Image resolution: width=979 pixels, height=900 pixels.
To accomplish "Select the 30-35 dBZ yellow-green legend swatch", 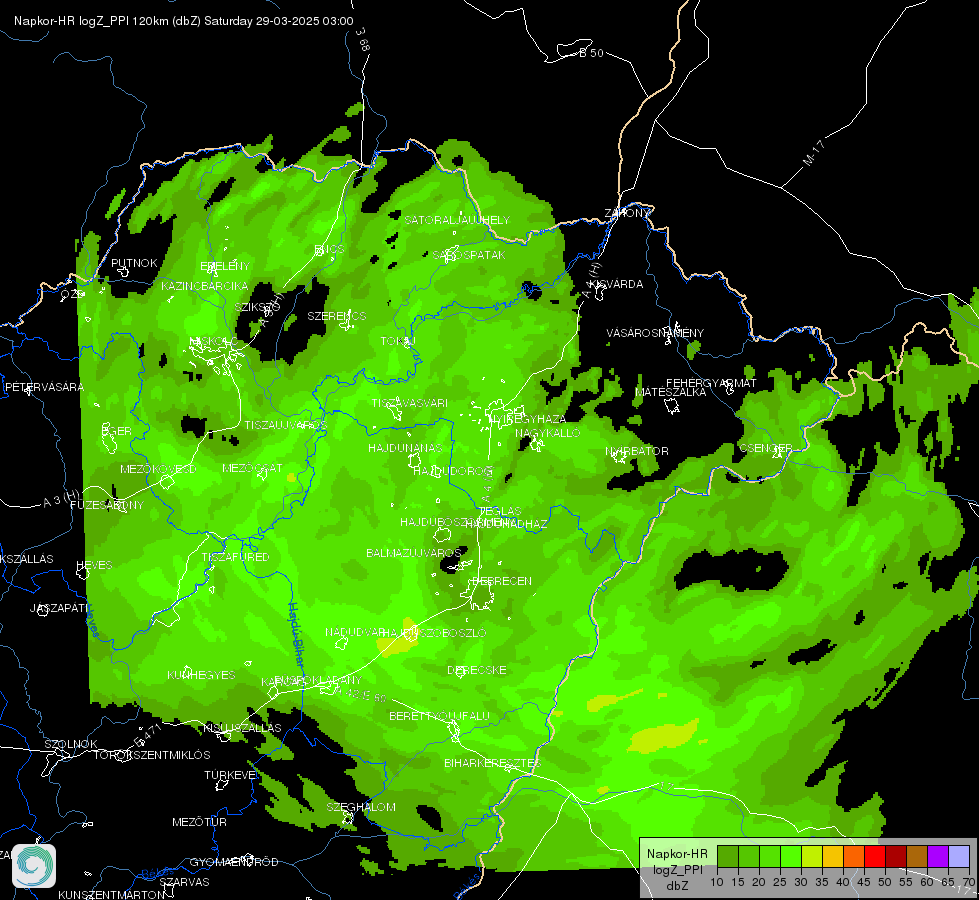I will pyautogui.click(x=812, y=857).
